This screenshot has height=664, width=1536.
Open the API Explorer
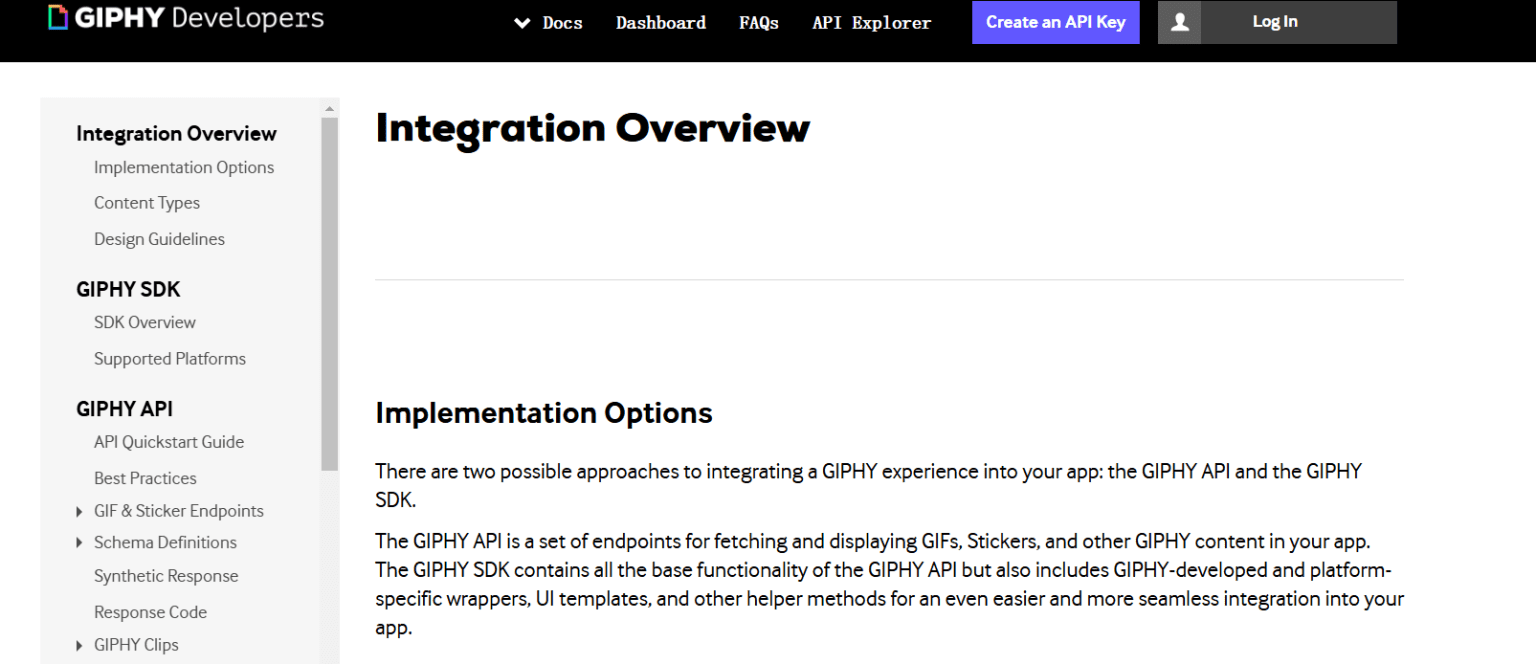click(x=872, y=23)
